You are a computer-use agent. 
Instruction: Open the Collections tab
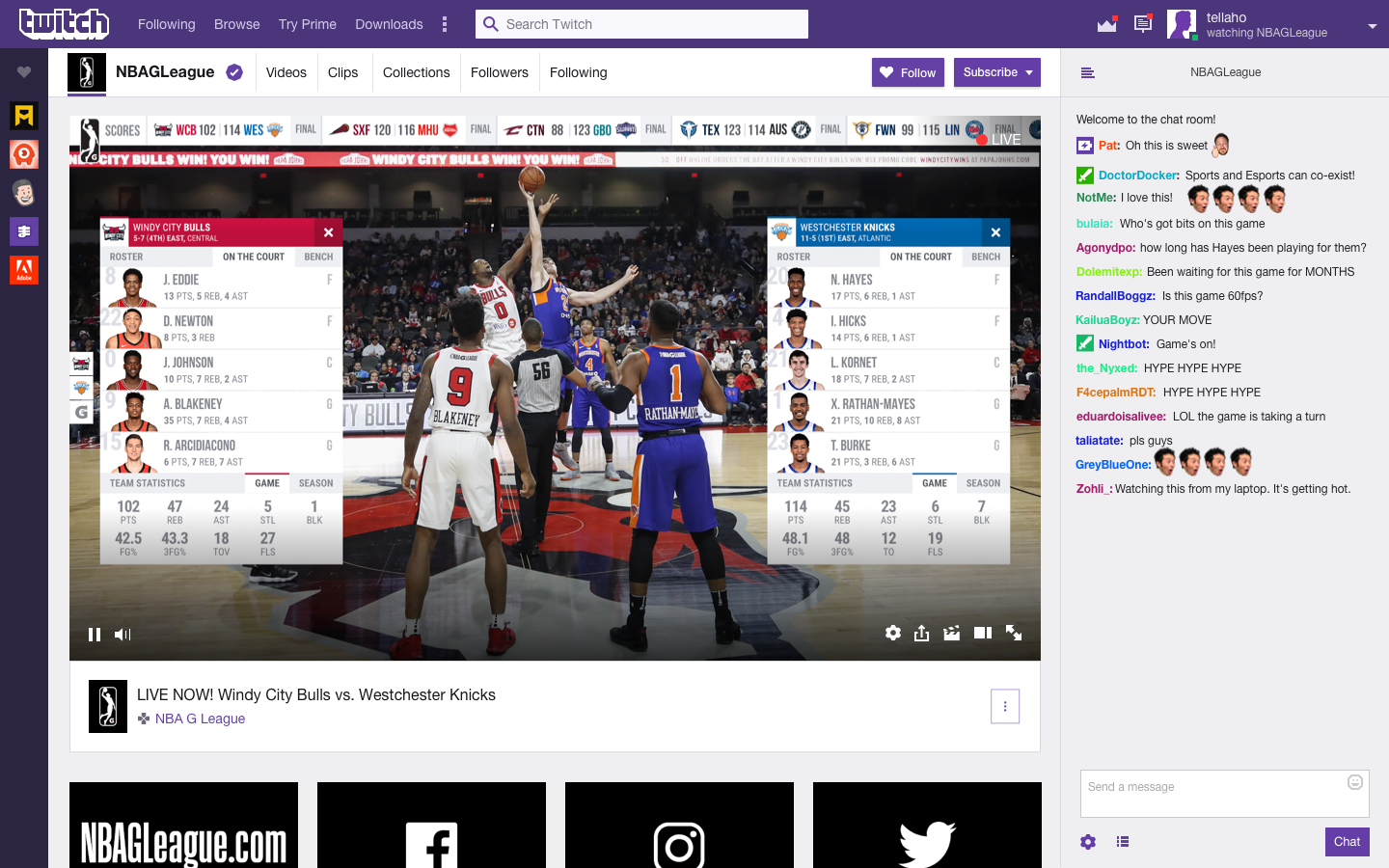click(x=416, y=72)
